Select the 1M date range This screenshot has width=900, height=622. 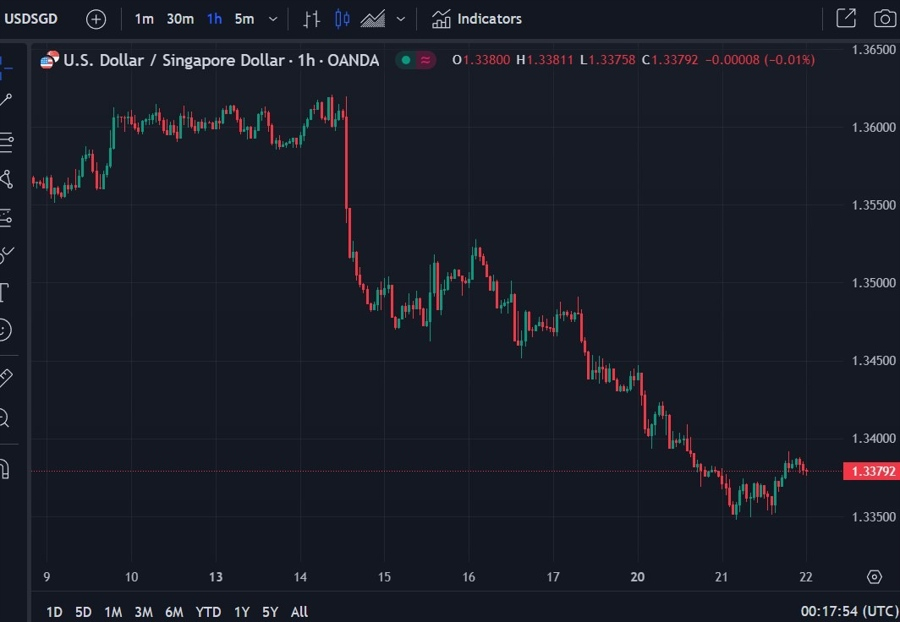tap(113, 612)
